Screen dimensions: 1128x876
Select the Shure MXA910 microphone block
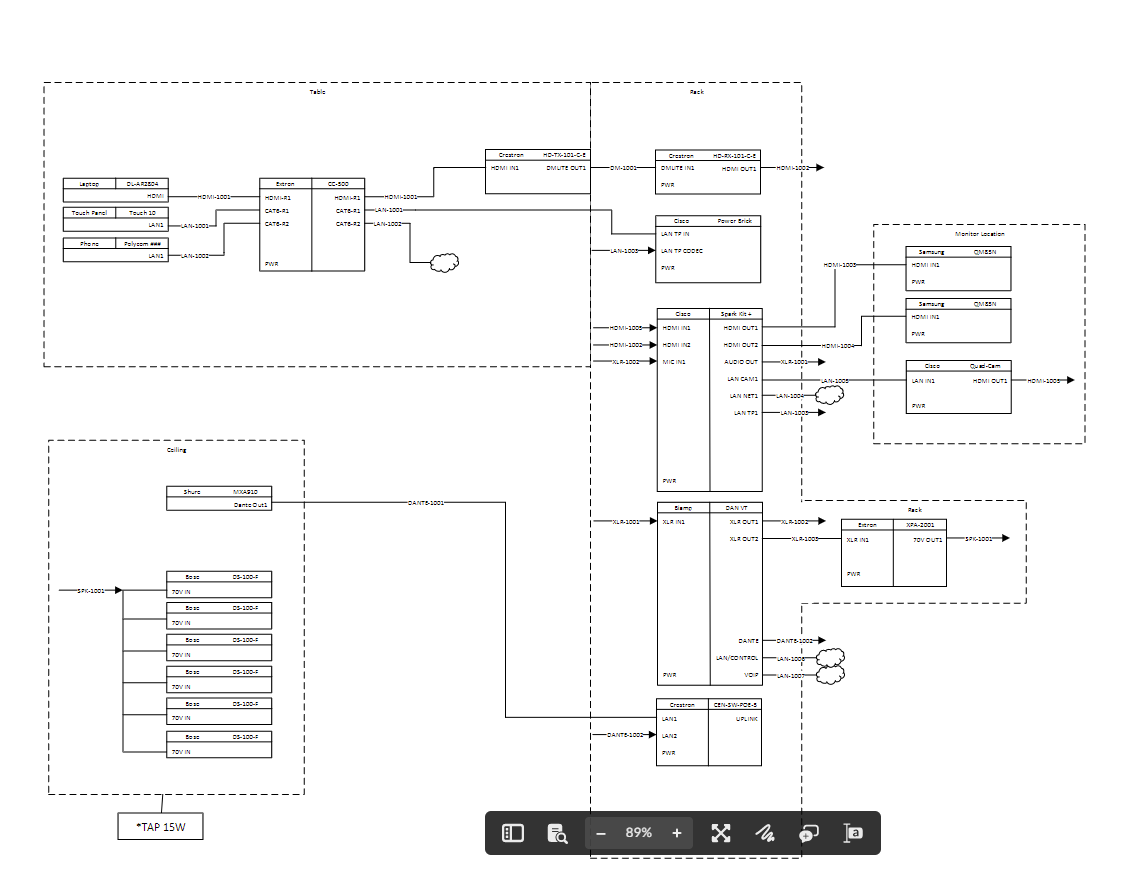218,497
